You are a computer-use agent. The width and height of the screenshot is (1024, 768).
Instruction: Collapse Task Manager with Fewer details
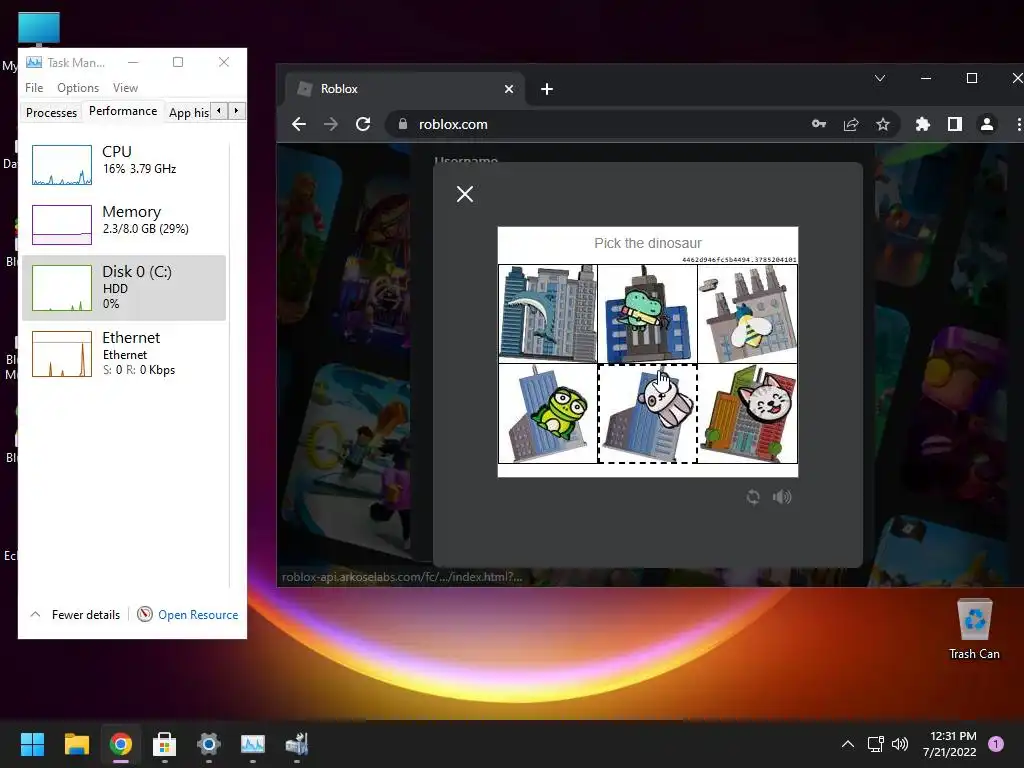(75, 615)
